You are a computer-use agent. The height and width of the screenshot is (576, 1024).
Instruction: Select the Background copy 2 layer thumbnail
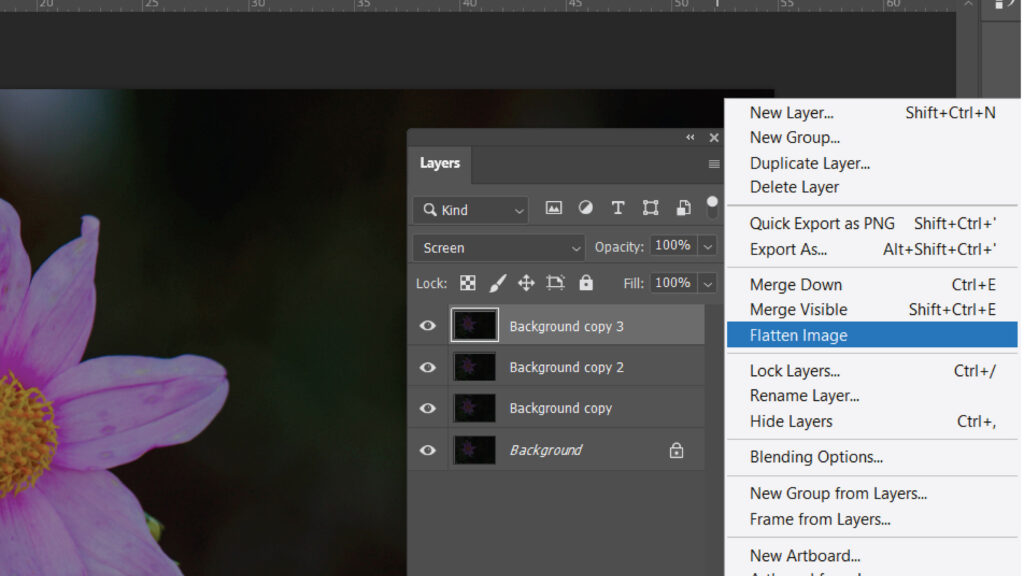click(x=474, y=367)
